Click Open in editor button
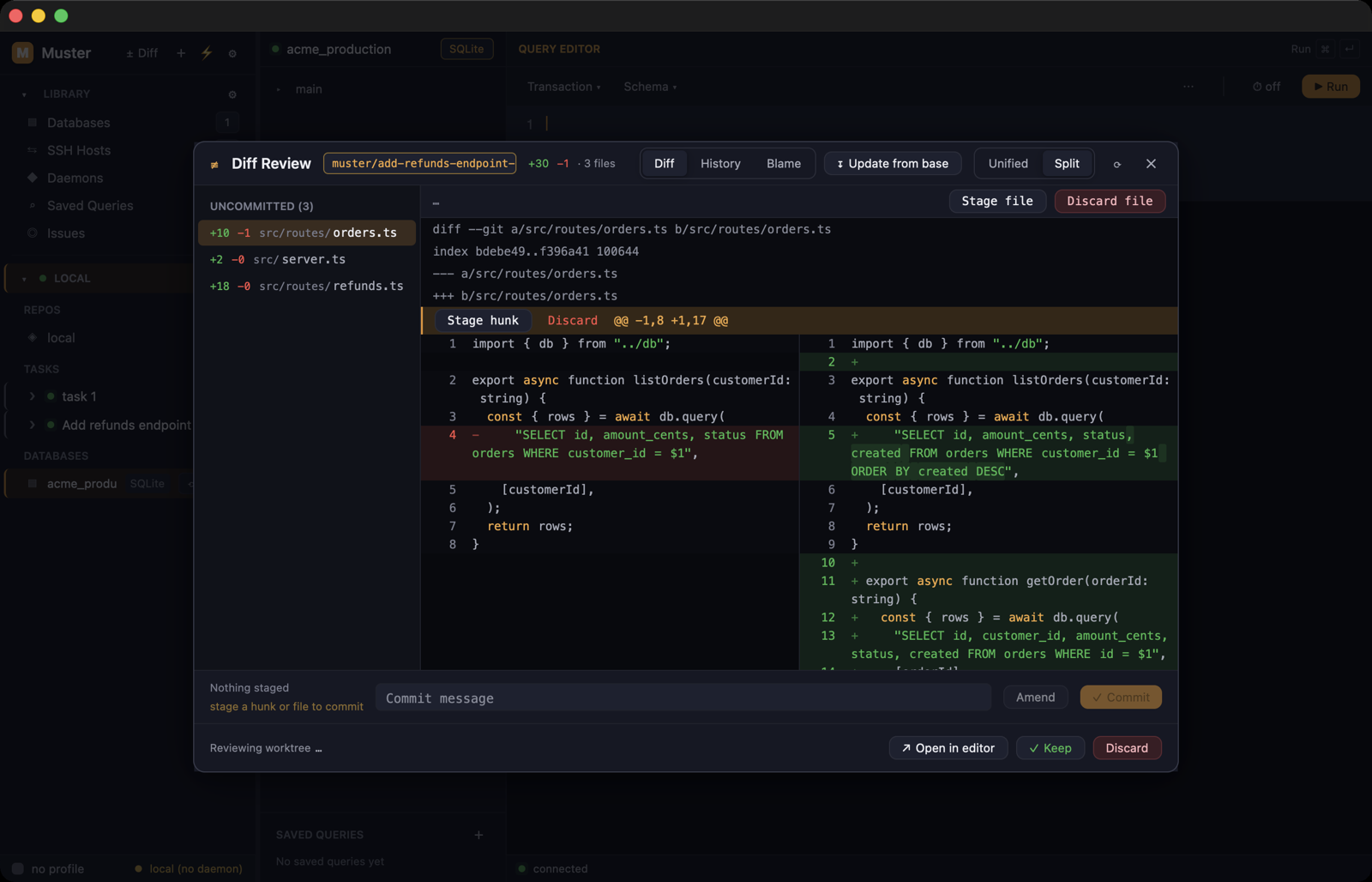This screenshot has width=1372, height=882. click(948, 748)
